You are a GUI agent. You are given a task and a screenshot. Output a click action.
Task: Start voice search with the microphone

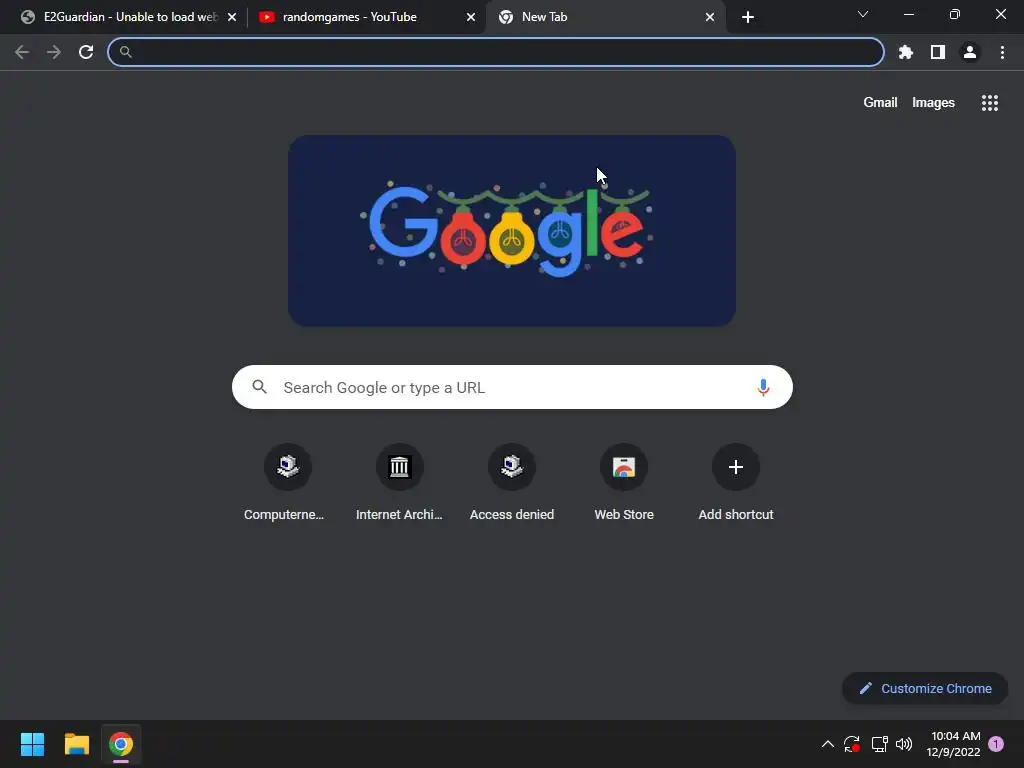763,387
